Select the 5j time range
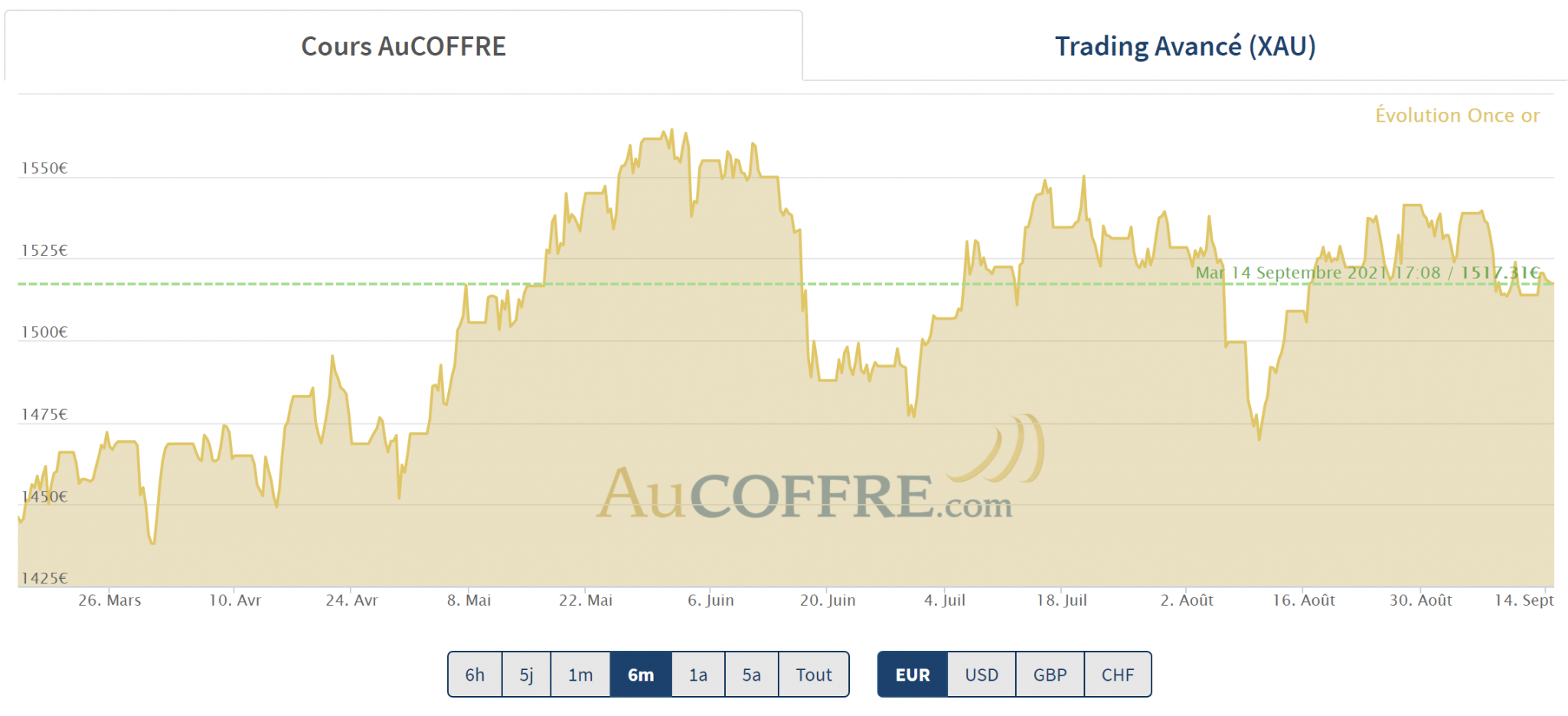 click(x=527, y=675)
